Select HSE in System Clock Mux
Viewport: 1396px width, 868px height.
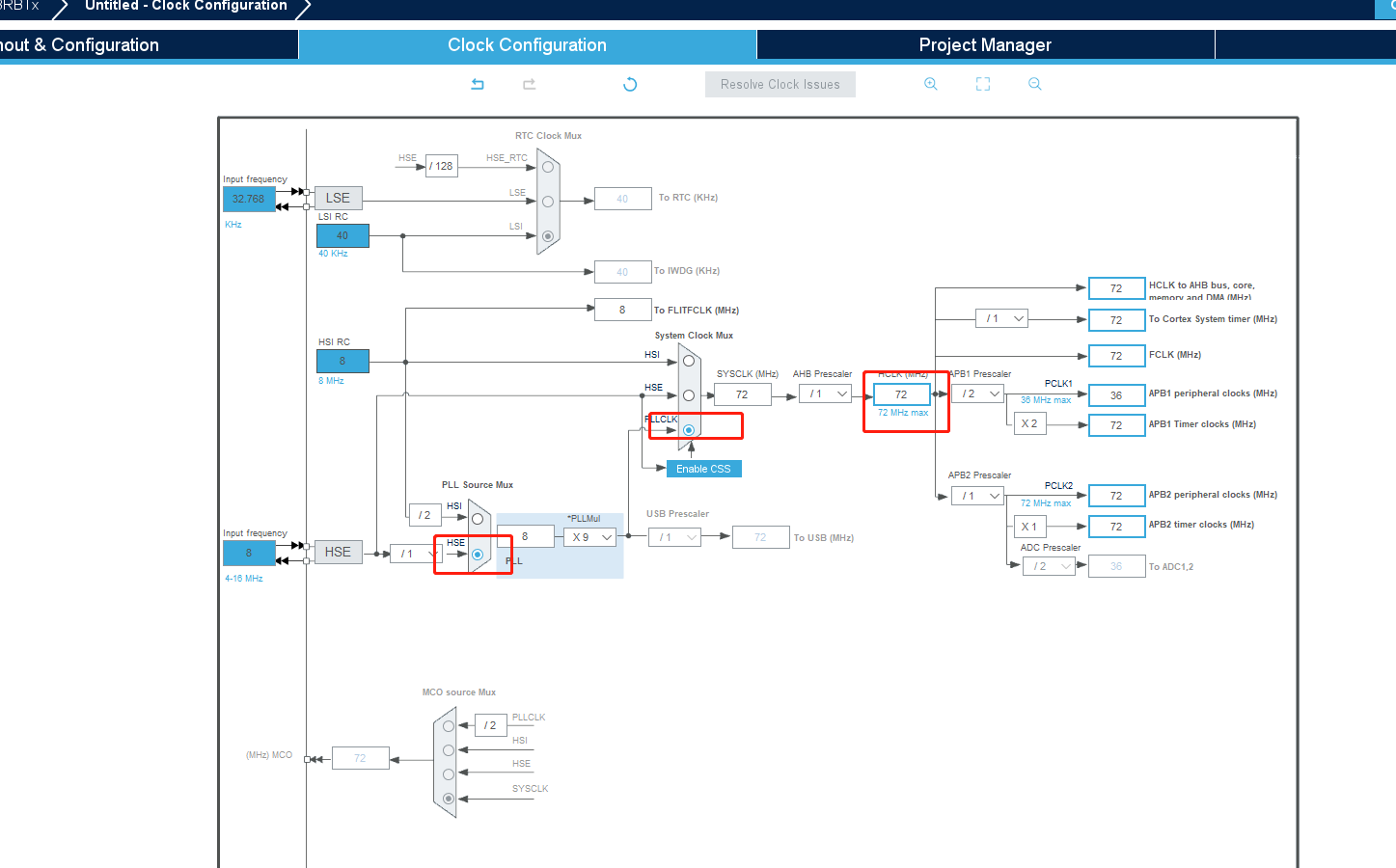[x=689, y=395]
